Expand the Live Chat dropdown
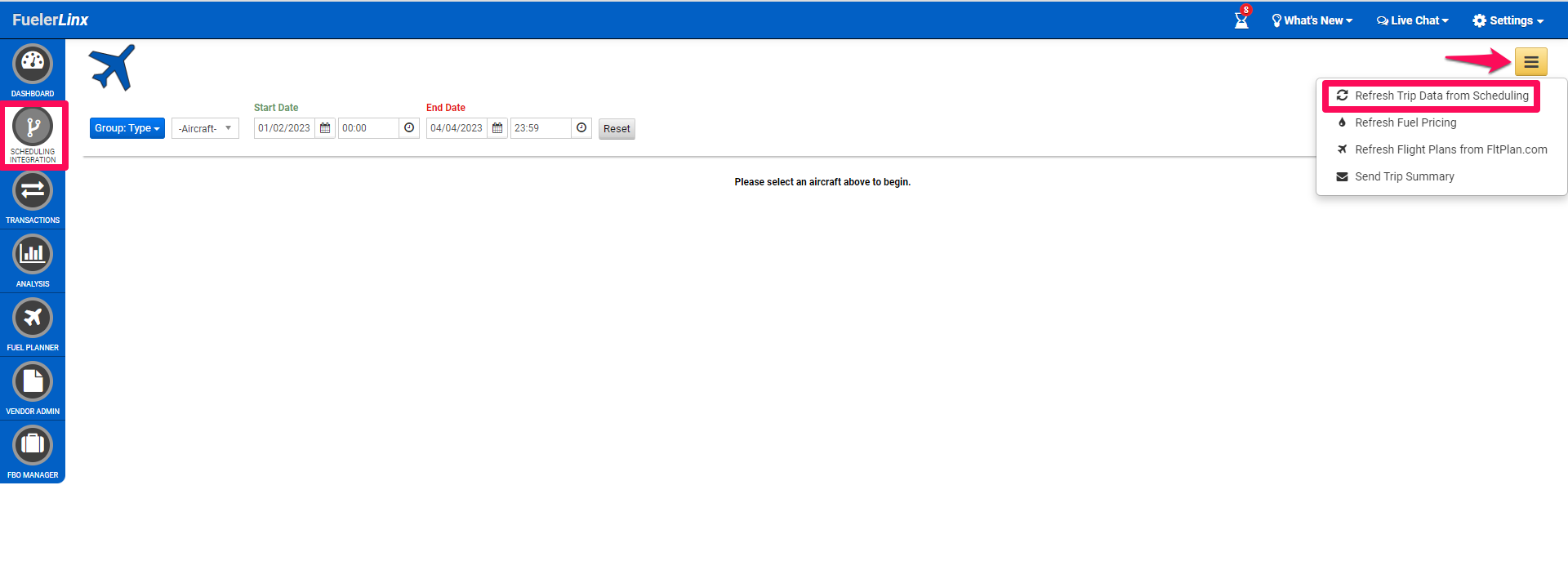 point(1412,20)
